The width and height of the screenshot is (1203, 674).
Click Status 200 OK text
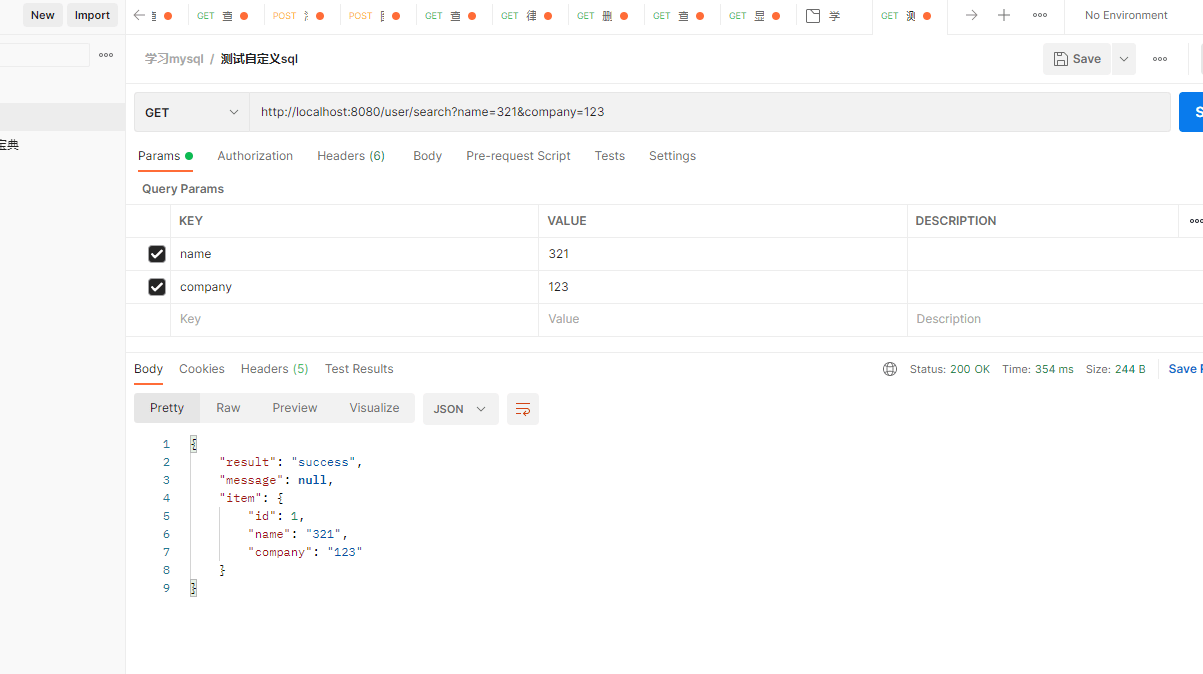point(950,369)
